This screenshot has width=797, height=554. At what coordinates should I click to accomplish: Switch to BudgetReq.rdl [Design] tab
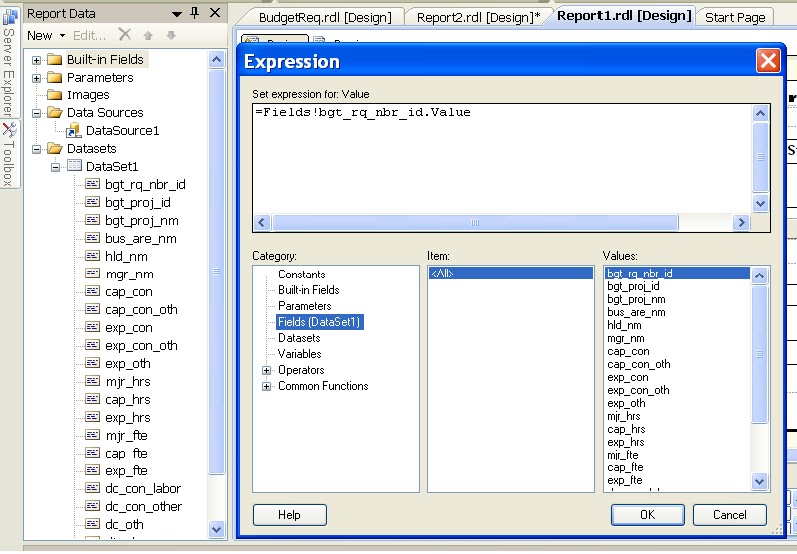pos(325,18)
